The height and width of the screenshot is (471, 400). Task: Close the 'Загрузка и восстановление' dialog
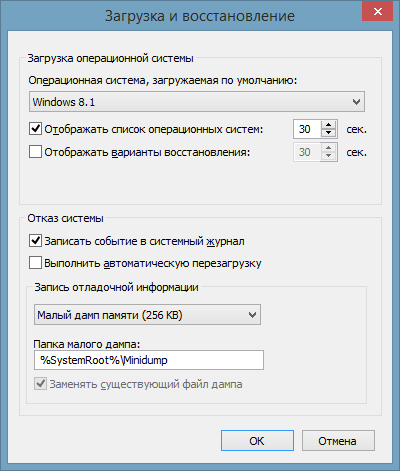click(x=377, y=12)
